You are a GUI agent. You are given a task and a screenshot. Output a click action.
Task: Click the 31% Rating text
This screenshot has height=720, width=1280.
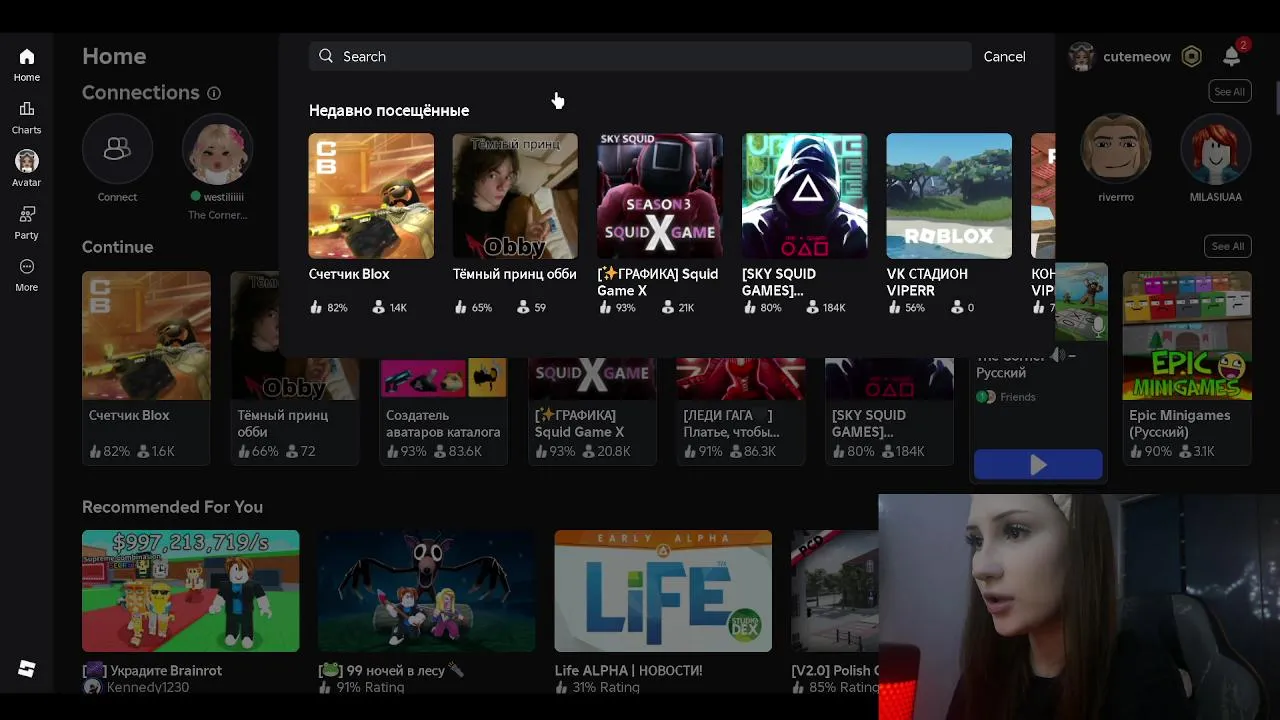tap(606, 687)
